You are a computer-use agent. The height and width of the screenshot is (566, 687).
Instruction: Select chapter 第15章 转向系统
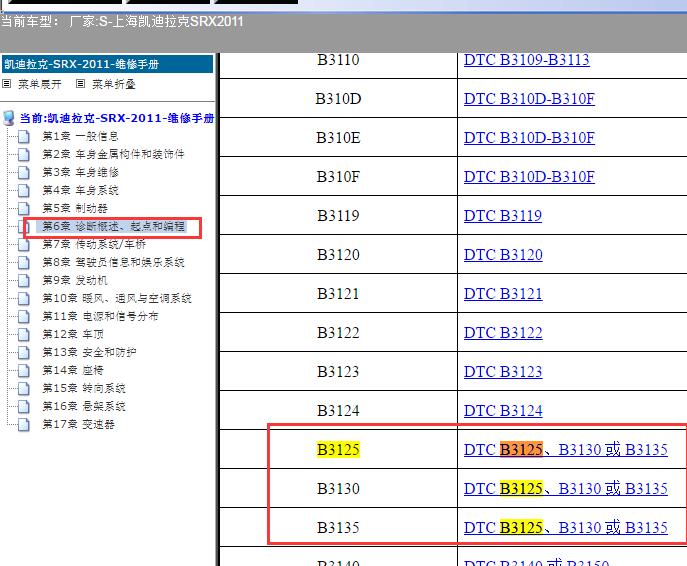point(84,388)
